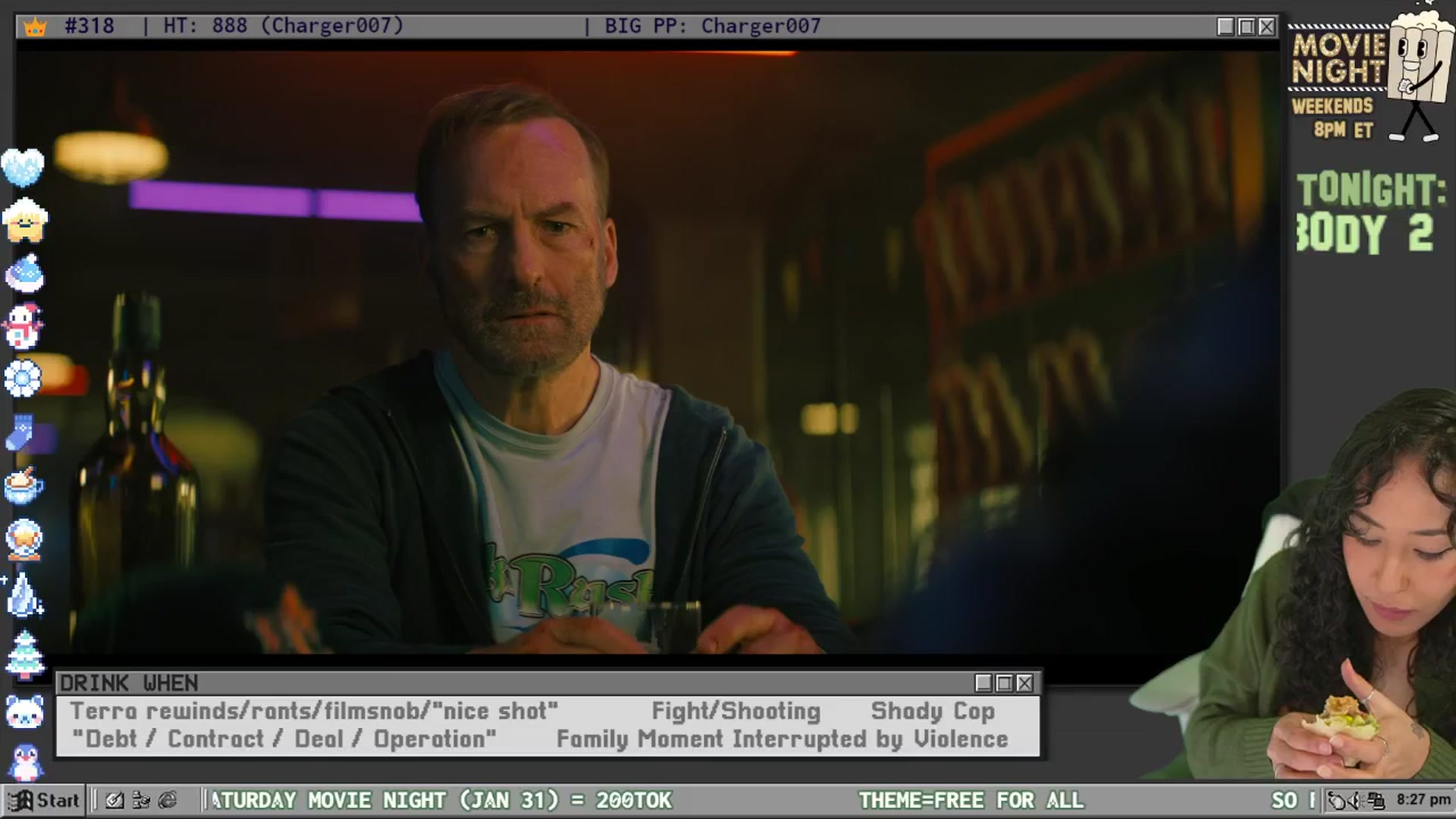1456x819 pixels.
Task: Click the 8:27 pm taskbar clock
Action: [x=1423, y=800]
